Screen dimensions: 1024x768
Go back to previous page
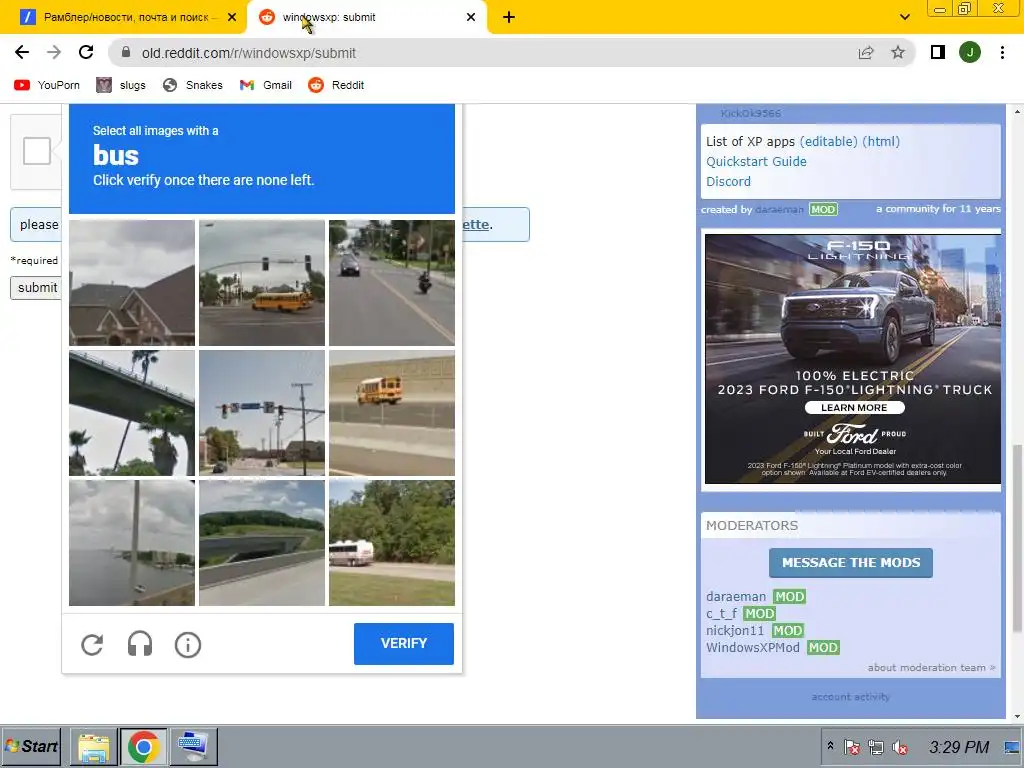click(22, 52)
